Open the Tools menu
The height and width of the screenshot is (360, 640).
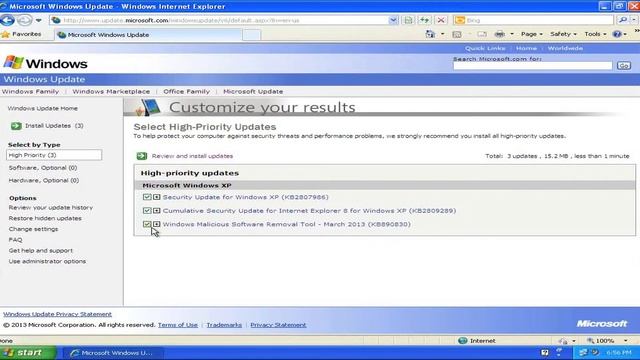[x=595, y=34]
